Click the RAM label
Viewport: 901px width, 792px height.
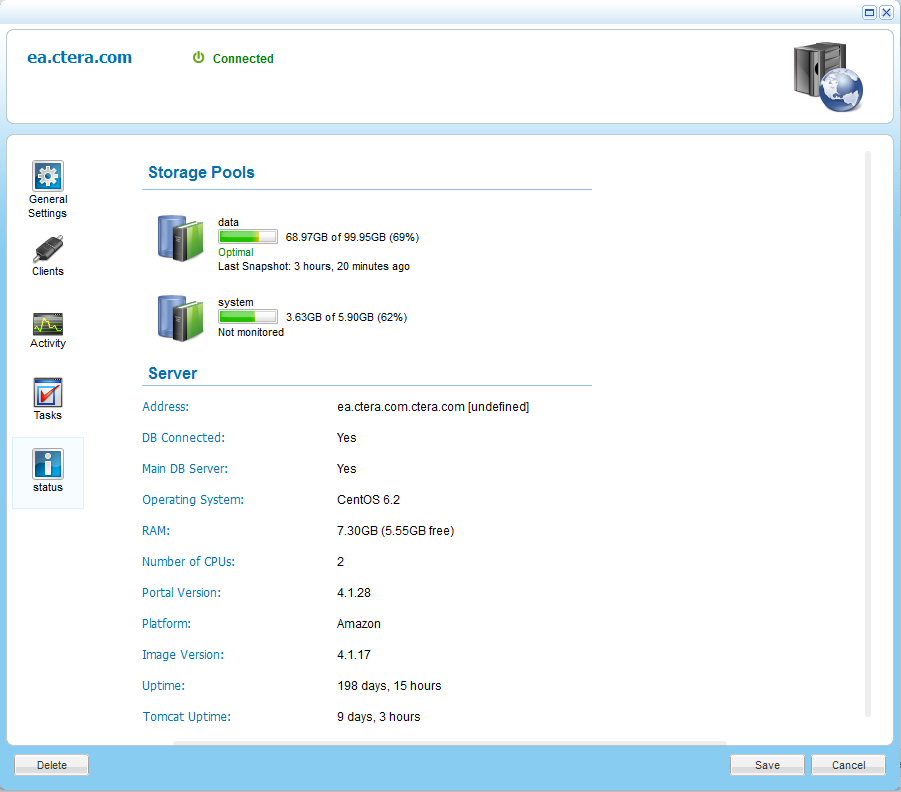(156, 531)
